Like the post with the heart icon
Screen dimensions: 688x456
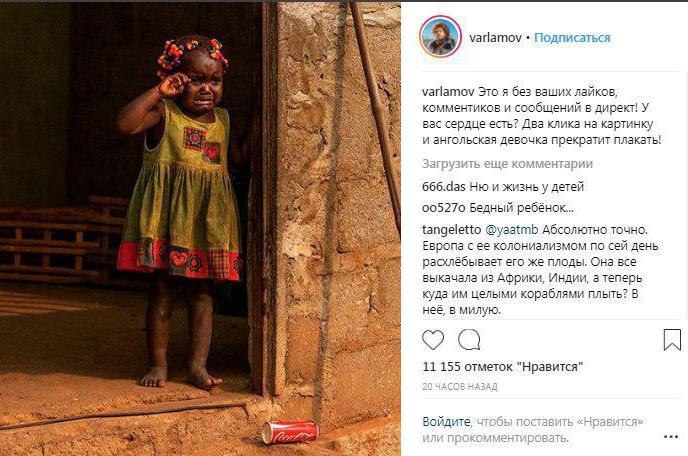(x=433, y=340)
